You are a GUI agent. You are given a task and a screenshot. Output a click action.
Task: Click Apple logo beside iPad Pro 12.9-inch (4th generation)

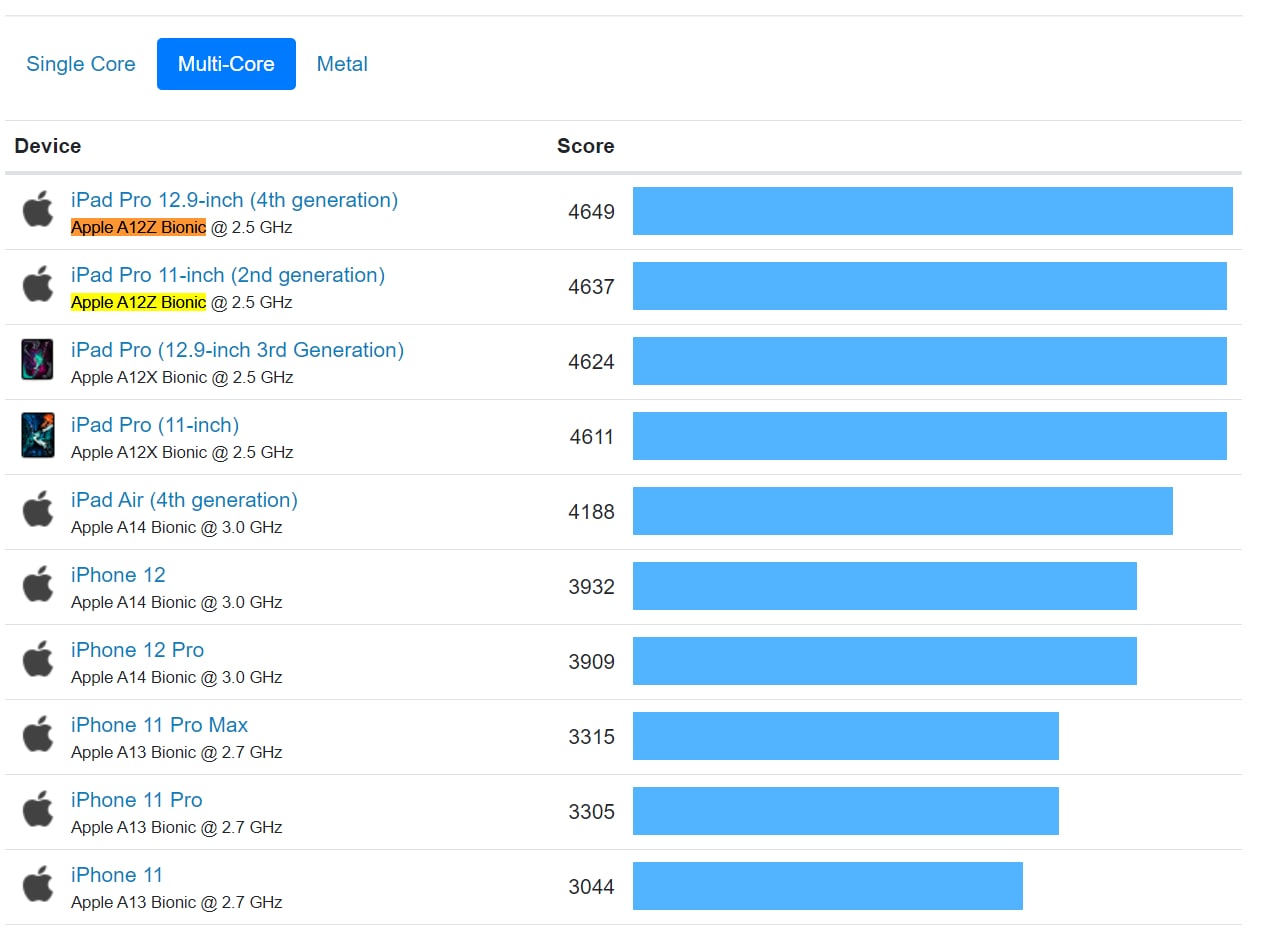38,210
